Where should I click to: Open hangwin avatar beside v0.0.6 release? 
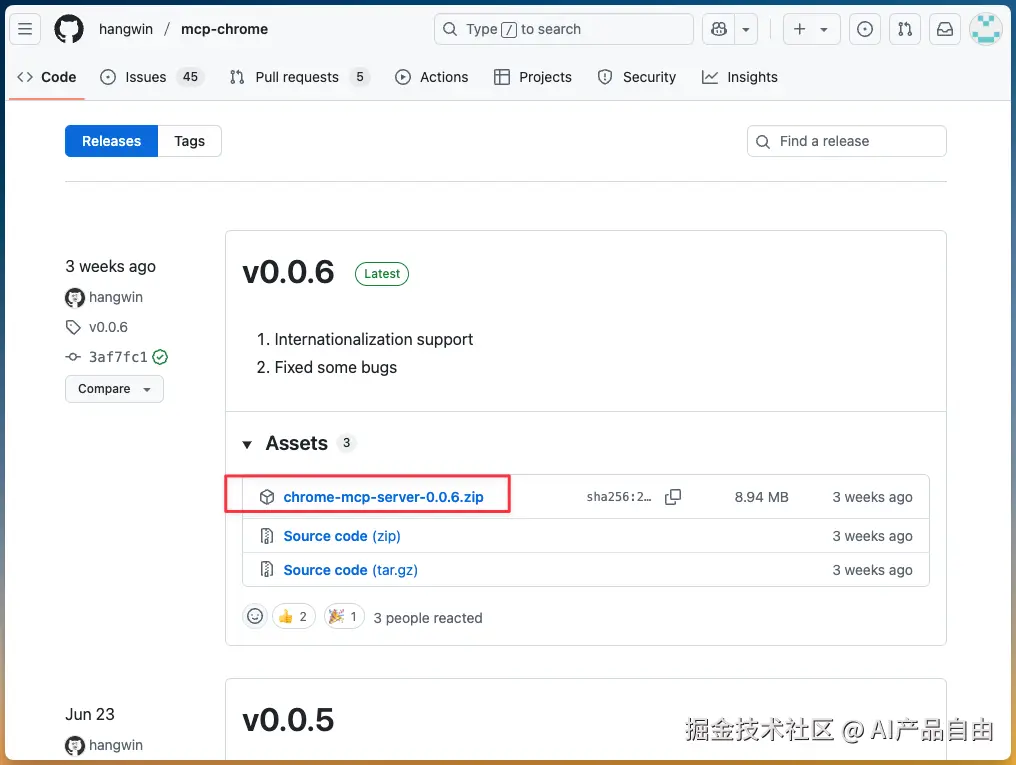click(75, 298)
